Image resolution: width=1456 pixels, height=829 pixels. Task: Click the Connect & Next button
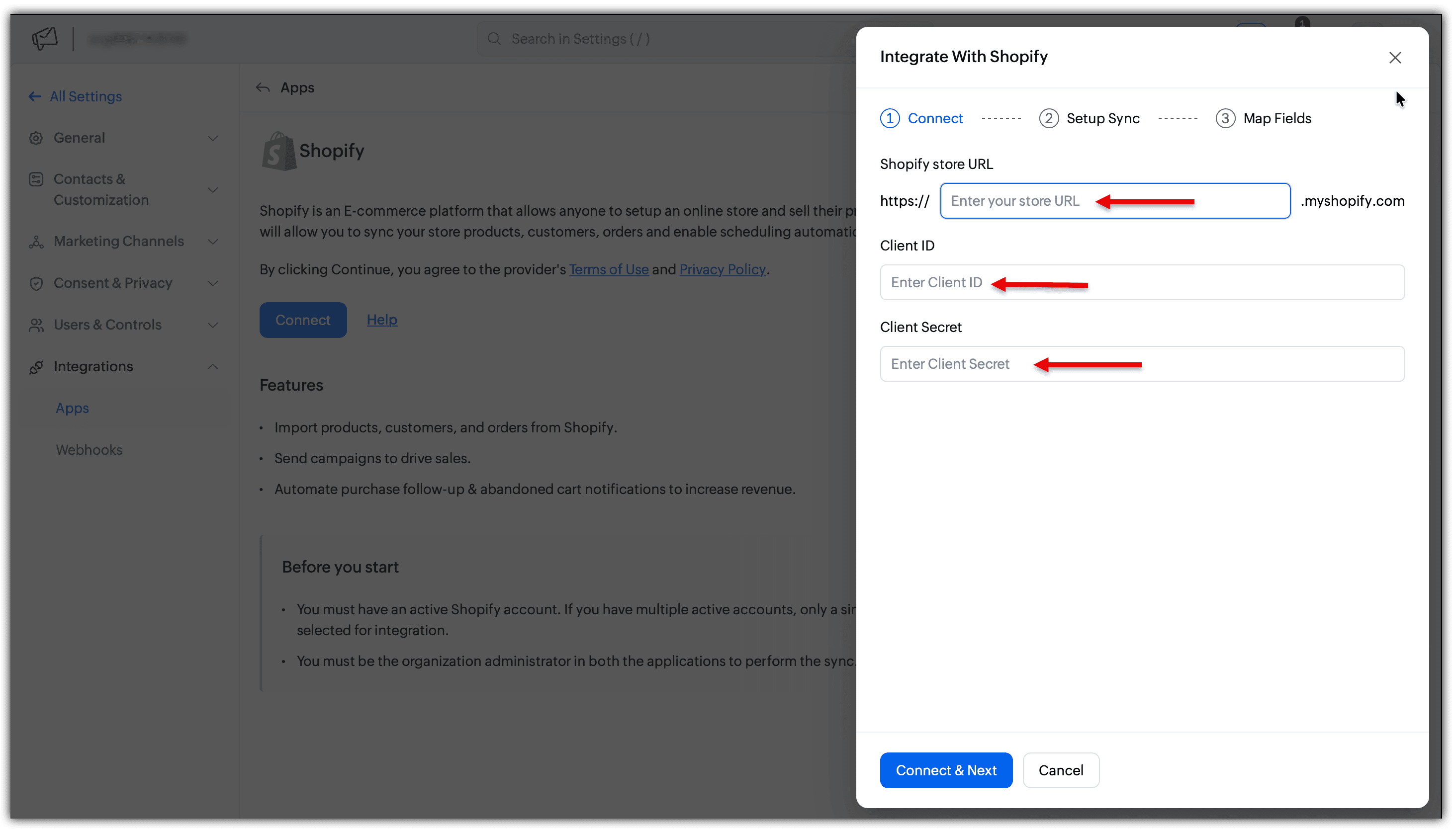pos(946,770)
